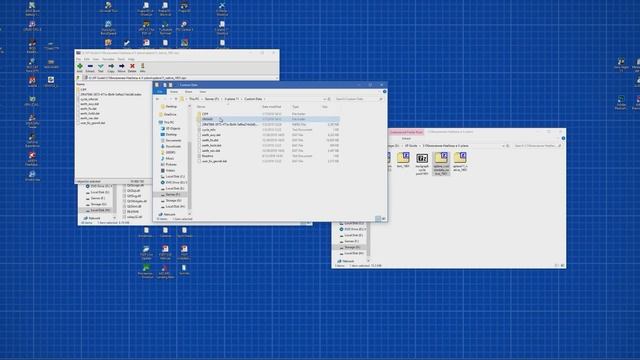
Task: Select earth_nav.dat in the 7-Zip list
Action: (x=89, y=118)
